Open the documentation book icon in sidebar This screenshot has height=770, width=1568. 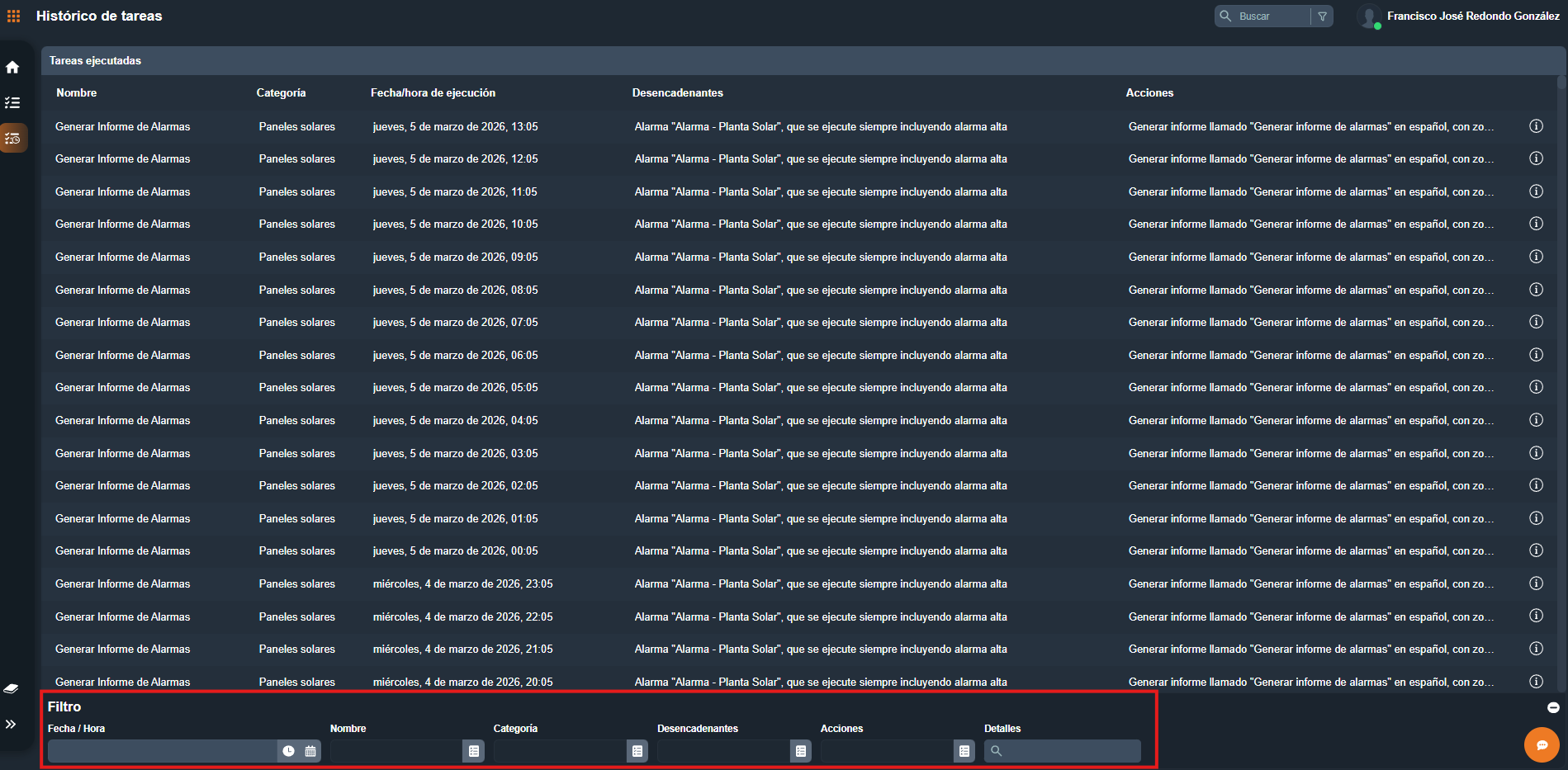(12, 688)
